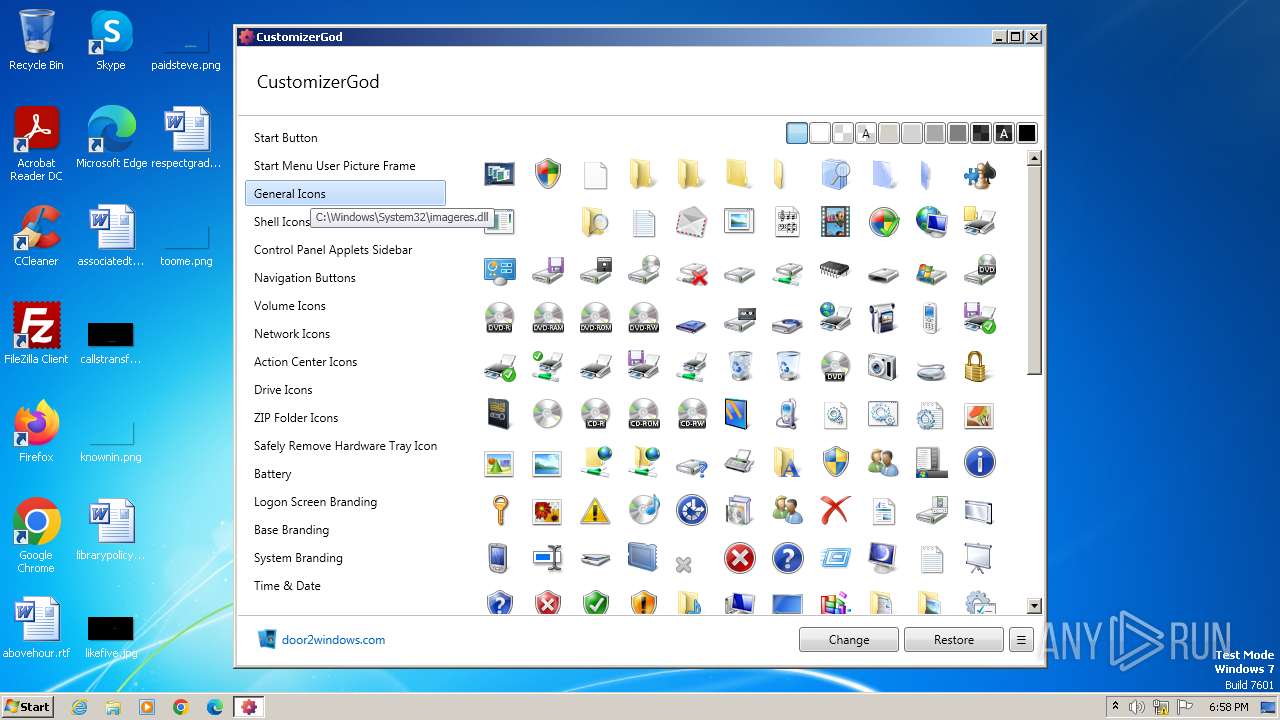This screenshot has height=720, width=1280.
Task: Open the Start Button category
Action: (286, 138)
